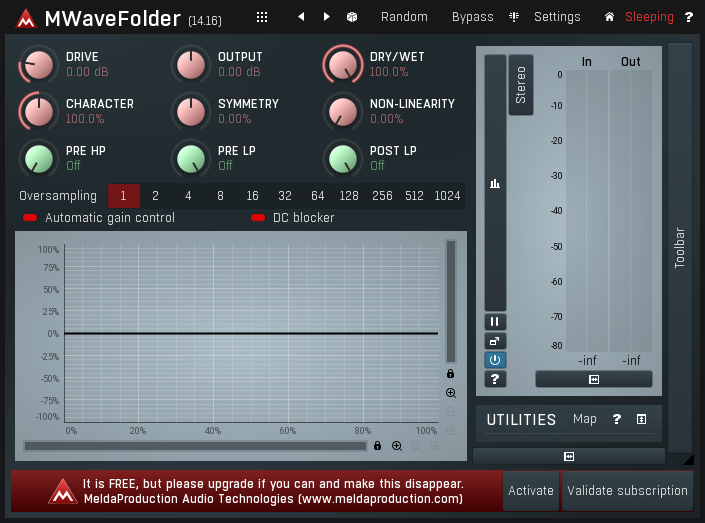Open the home icon in title bar

609,17
